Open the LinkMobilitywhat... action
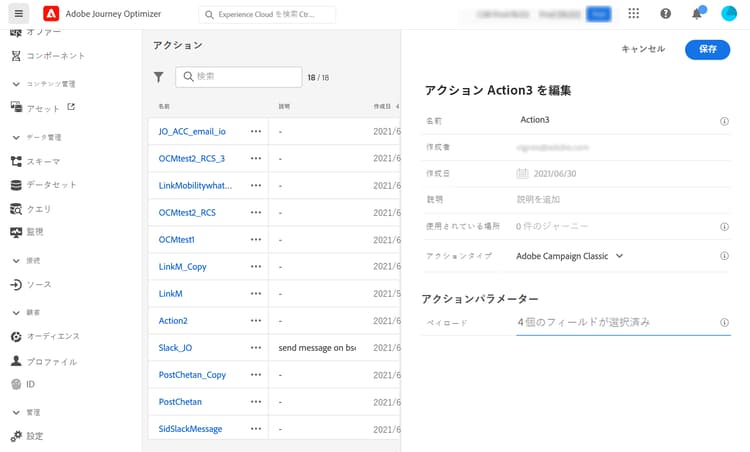The width and height of the screenshot is (750, 452). click(x=195, y=186)
